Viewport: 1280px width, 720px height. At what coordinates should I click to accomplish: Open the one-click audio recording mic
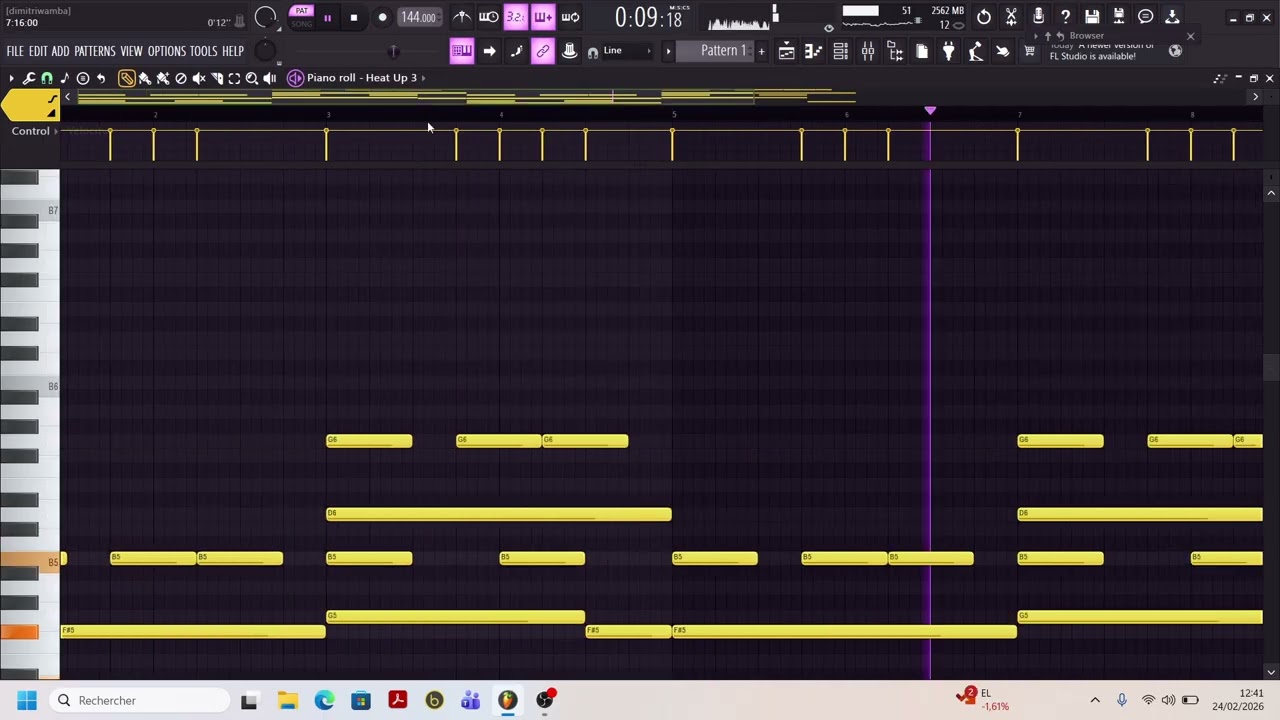pyautogui.click(x=1038, y=17)
